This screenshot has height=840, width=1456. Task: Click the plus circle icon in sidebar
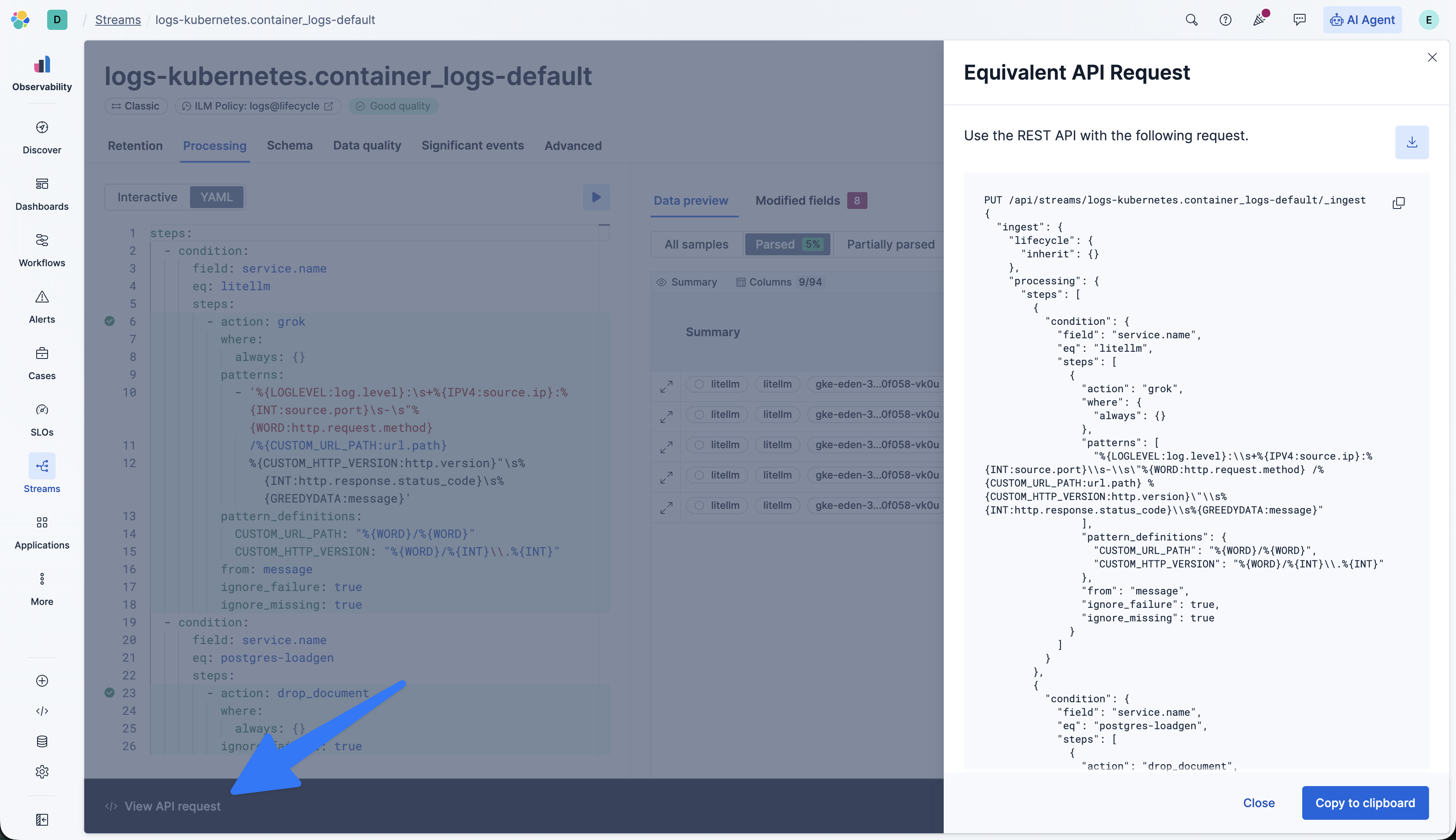pyautogui.click(x=42, y=681)
